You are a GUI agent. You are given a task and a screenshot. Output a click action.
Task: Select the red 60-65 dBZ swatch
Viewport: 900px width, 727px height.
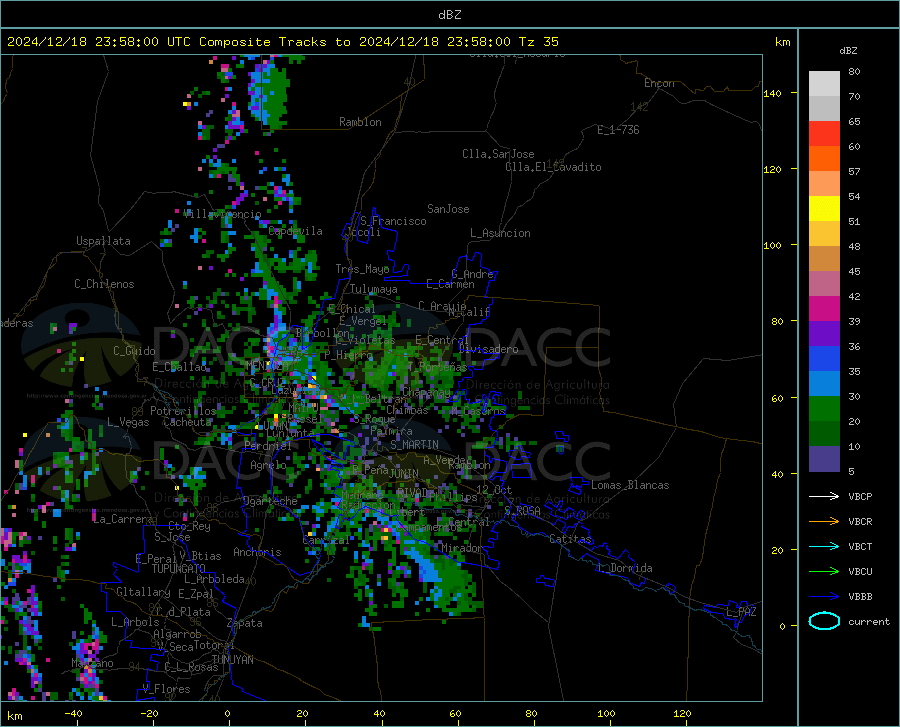(x=824, y=134)
